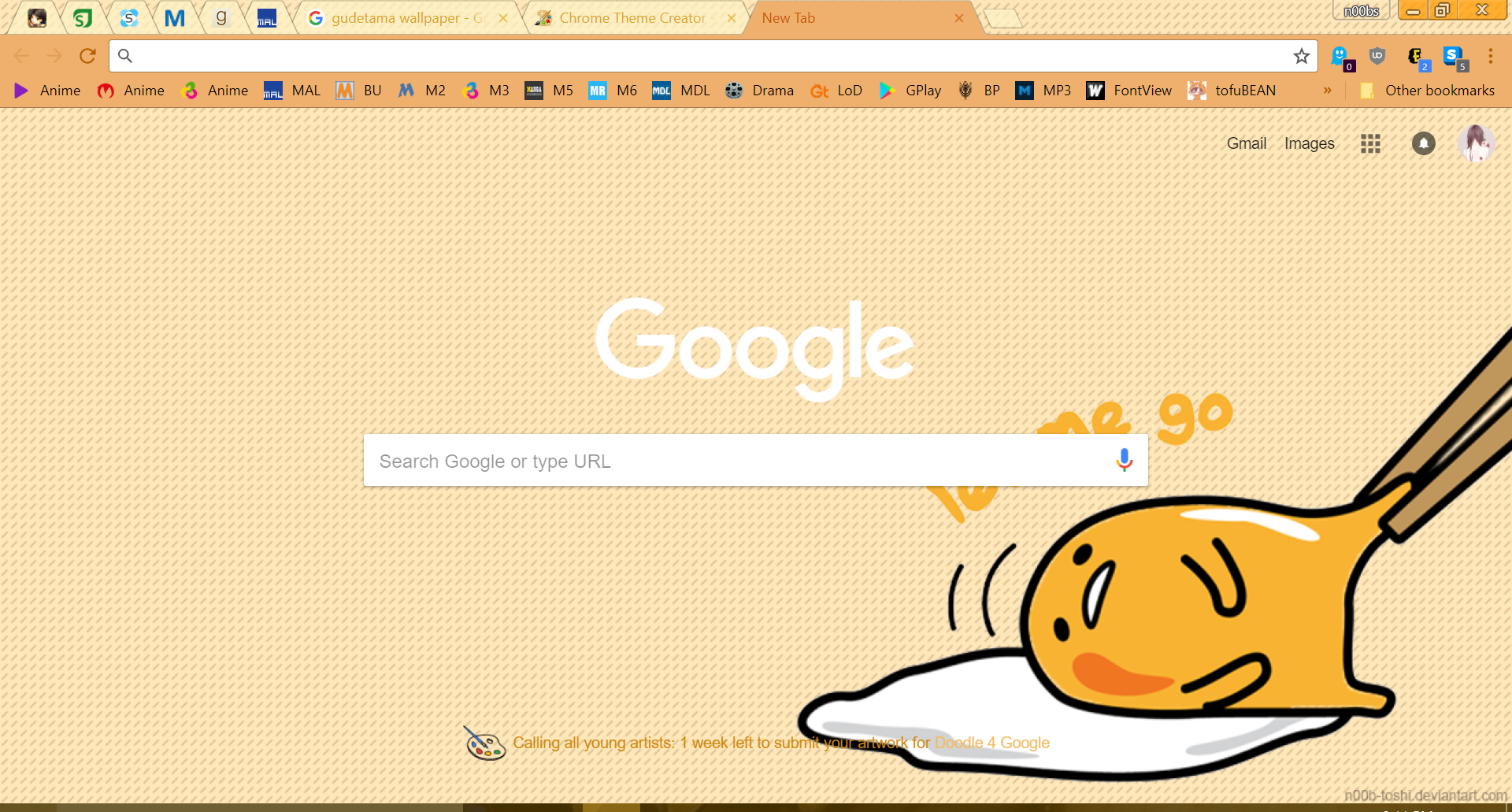Open the BP bookmark

pyautogui.click(x=979, y=91)
